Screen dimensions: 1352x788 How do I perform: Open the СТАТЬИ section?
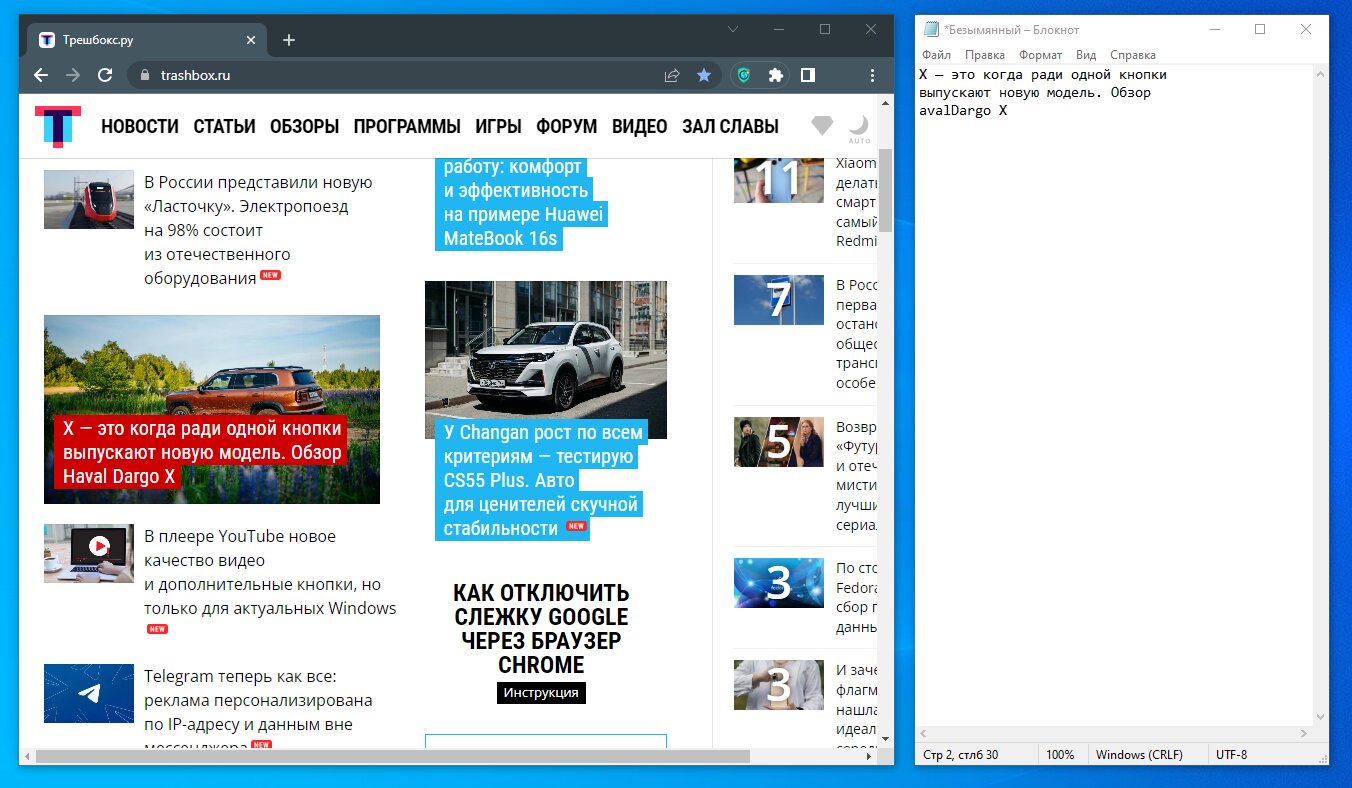click(x=224, y=126)
